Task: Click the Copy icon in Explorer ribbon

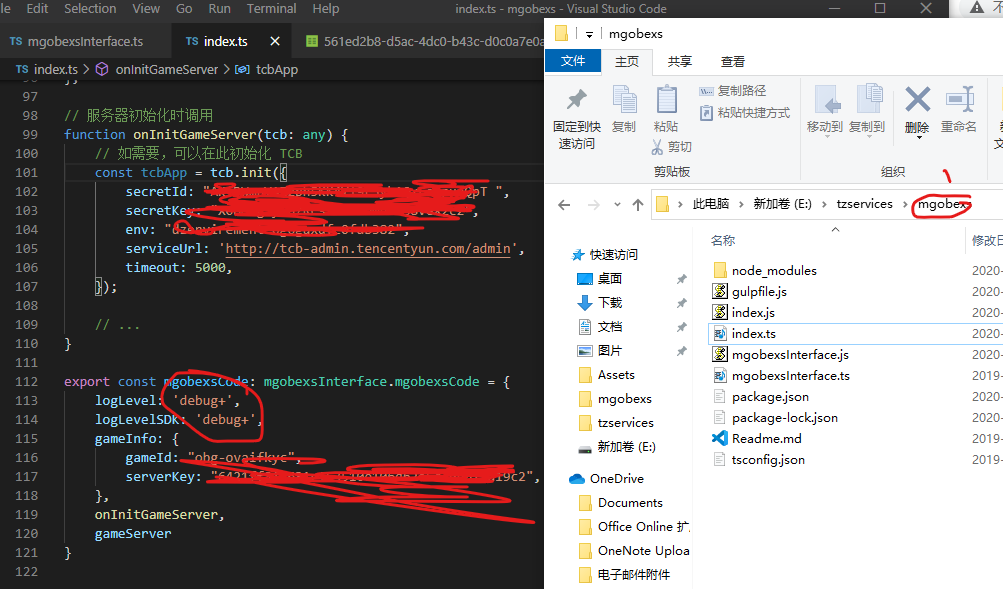Action: coord(624,100)
